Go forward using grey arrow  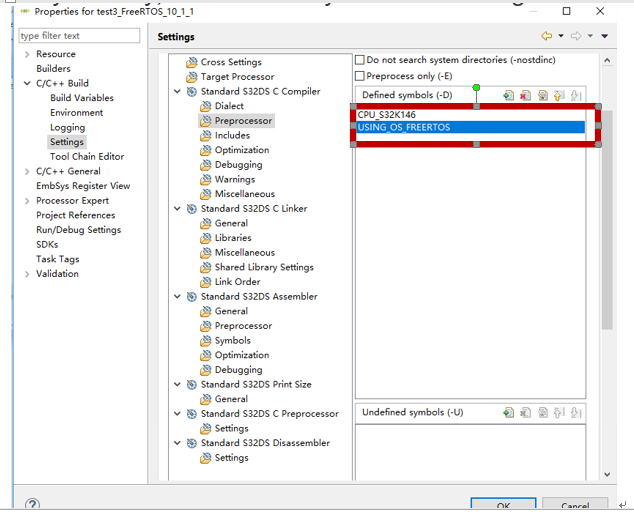click(x=576, y=36)
